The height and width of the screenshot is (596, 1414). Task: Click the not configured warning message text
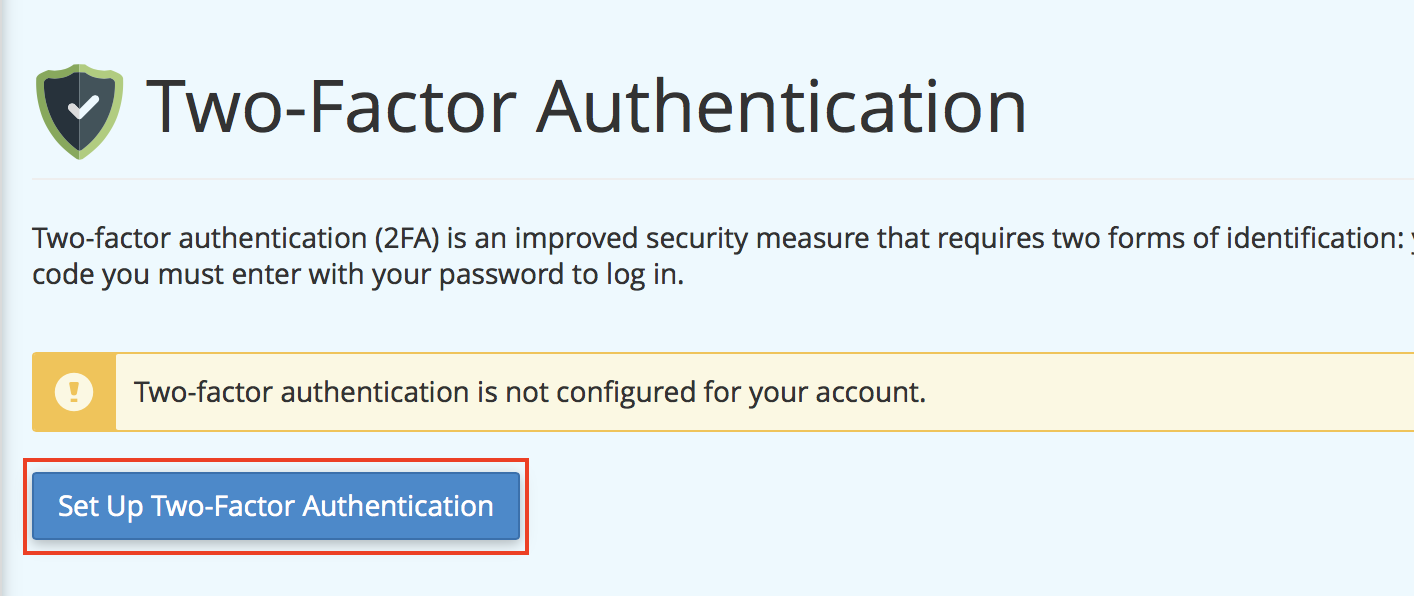point(530,392)
